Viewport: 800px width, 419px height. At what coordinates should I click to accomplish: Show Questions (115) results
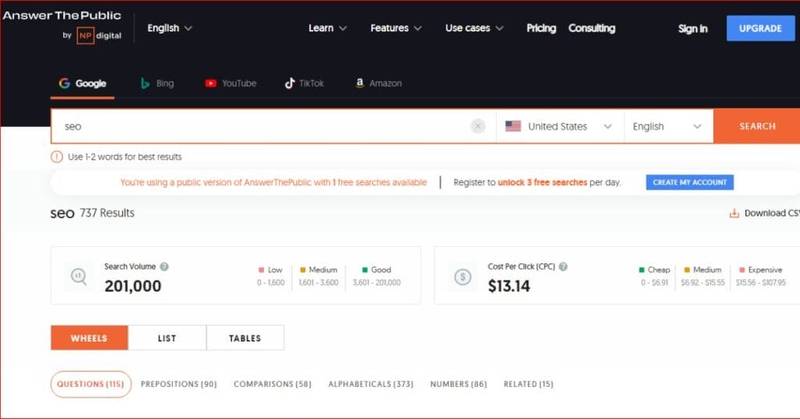pyautogui.click(x=91, y=384)
